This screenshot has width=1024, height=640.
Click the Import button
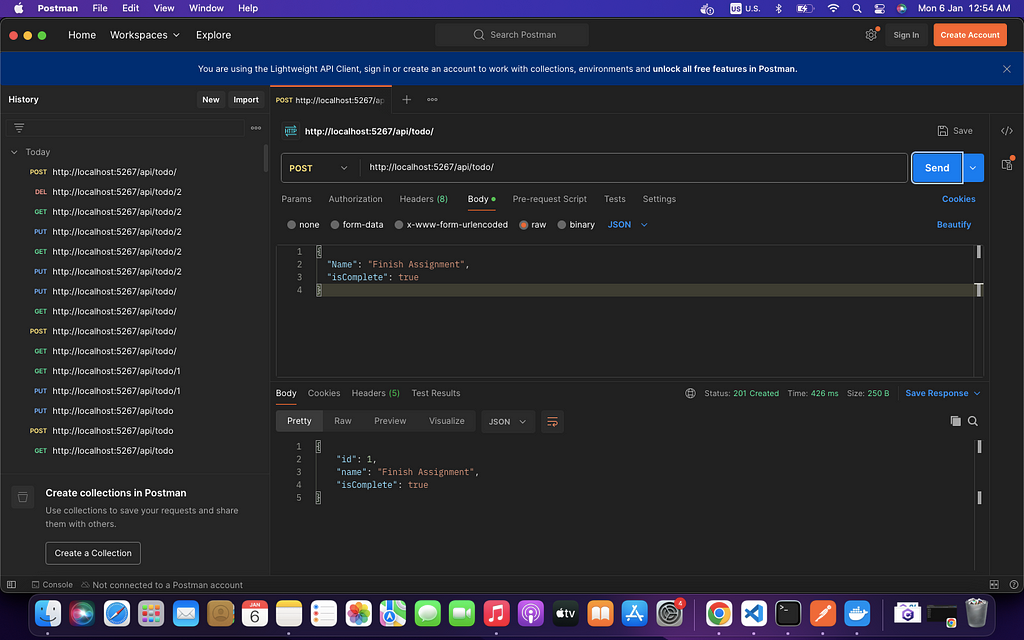tap(246, 100)
